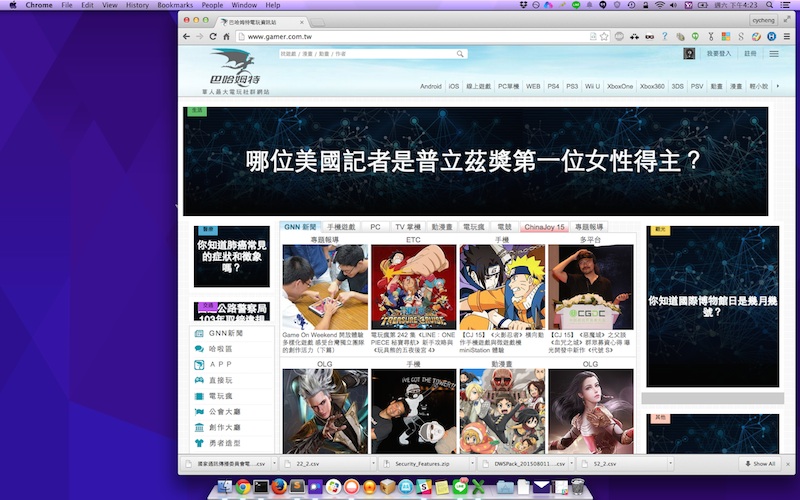The image size is (800, 500).
Task: Enter fullscreen with the Chrome window arrows
Action: (787, 19)
